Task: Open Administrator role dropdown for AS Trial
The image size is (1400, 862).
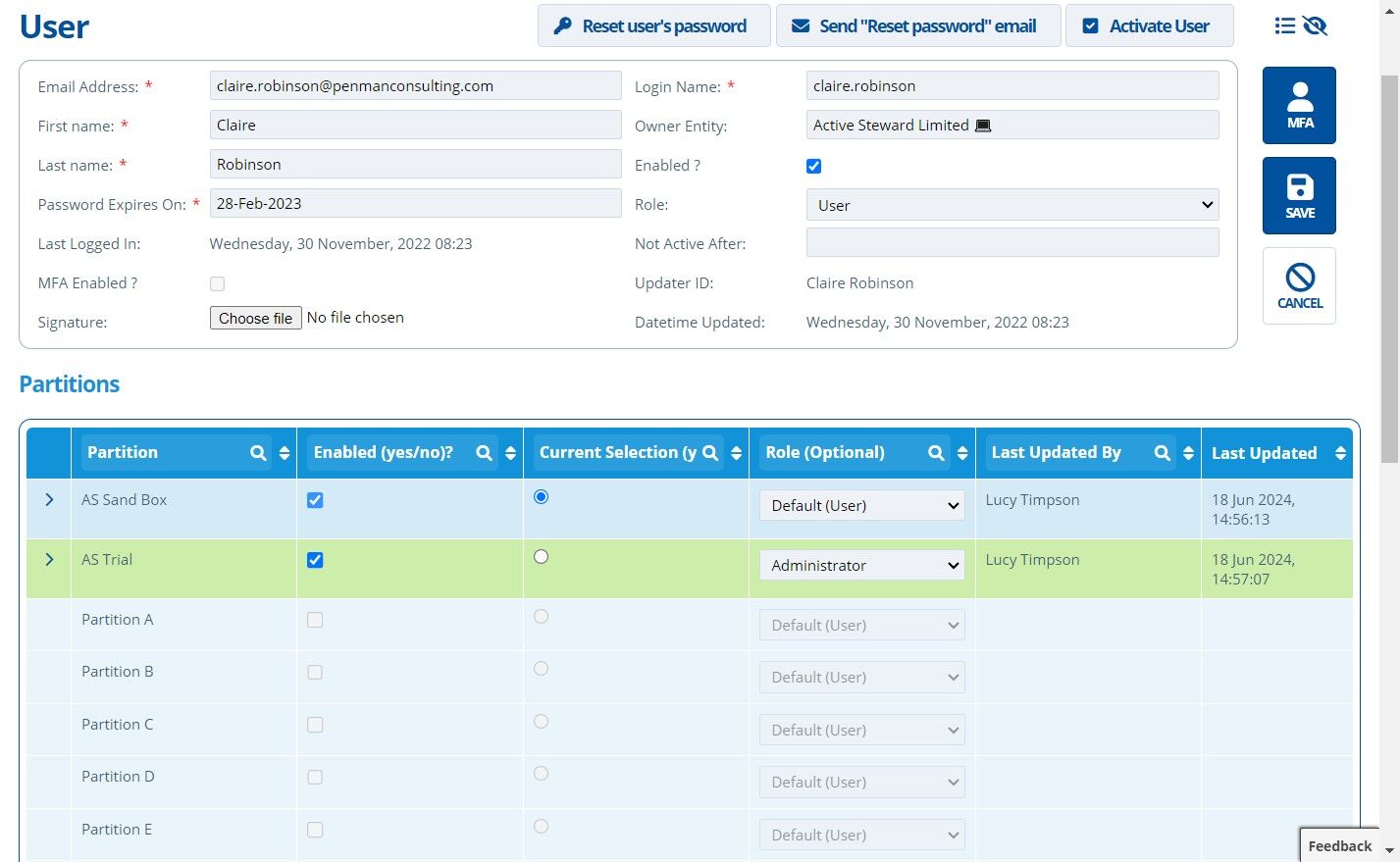Action: point(862,565)
